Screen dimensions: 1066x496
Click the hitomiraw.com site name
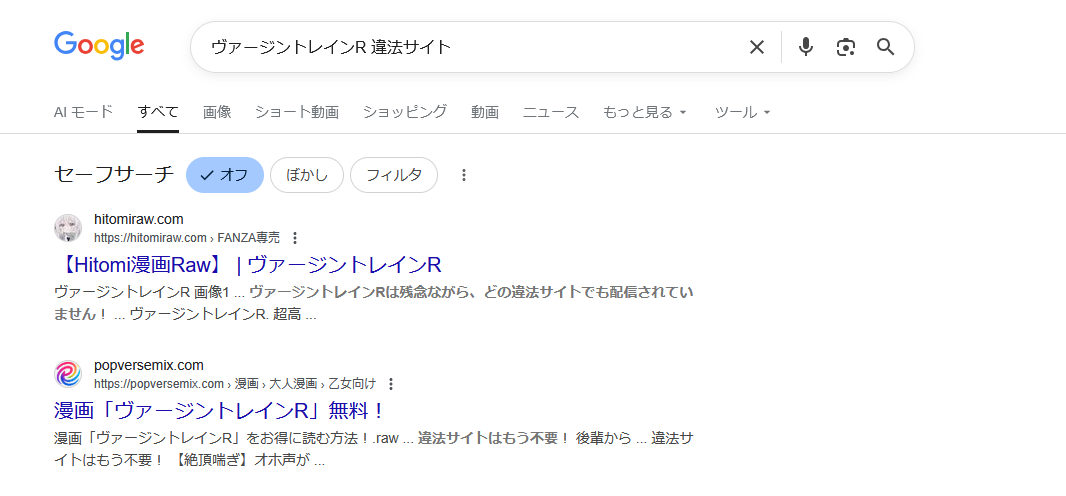139,219
